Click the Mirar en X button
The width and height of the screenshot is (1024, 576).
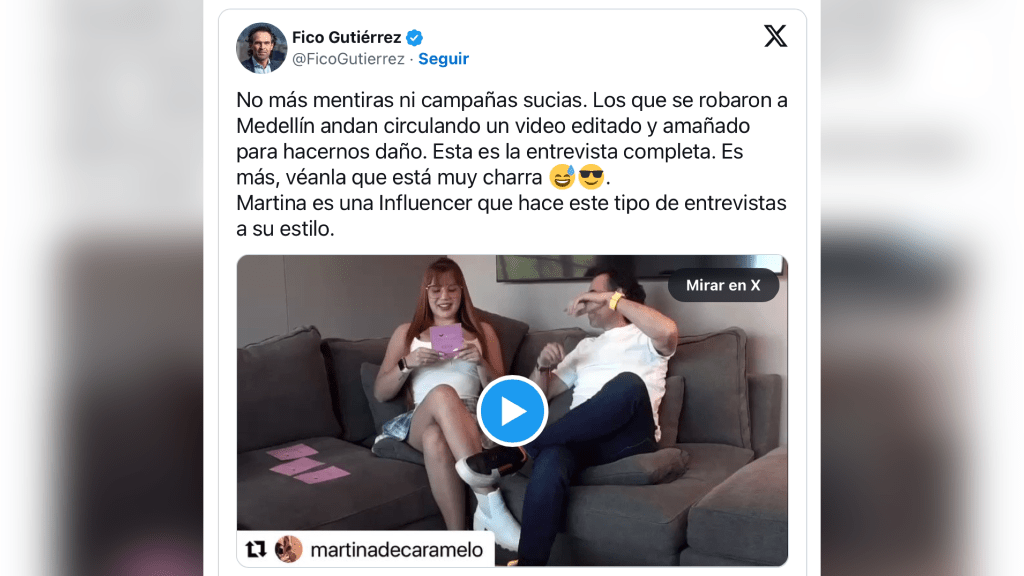coord(723,285)
